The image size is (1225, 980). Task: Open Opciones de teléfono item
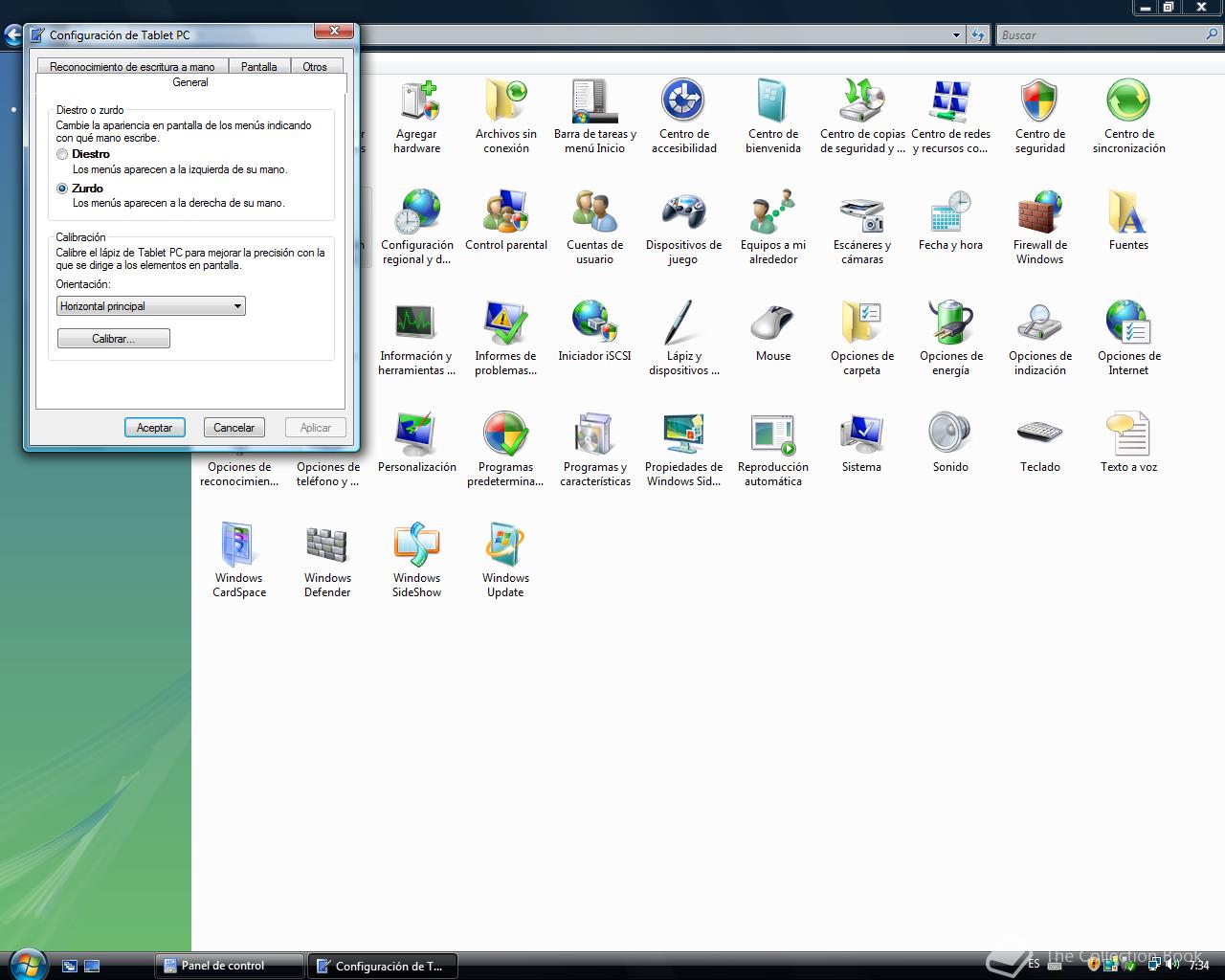(x=327, y=474)
